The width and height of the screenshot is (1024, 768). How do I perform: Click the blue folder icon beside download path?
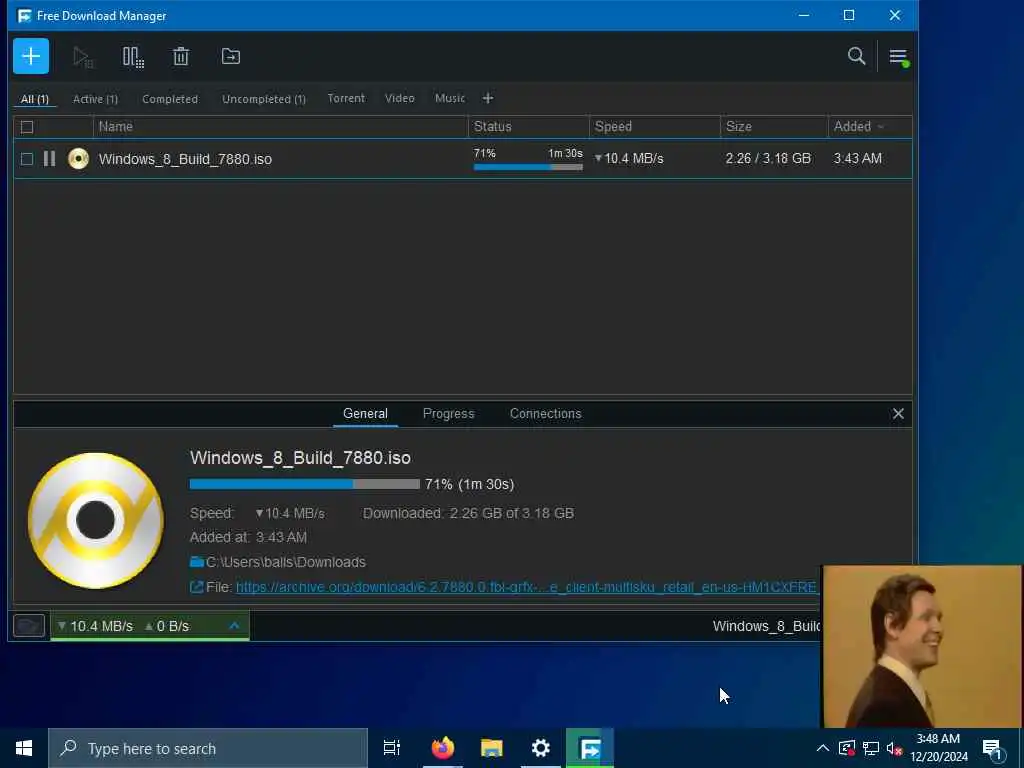coord(197,562)
